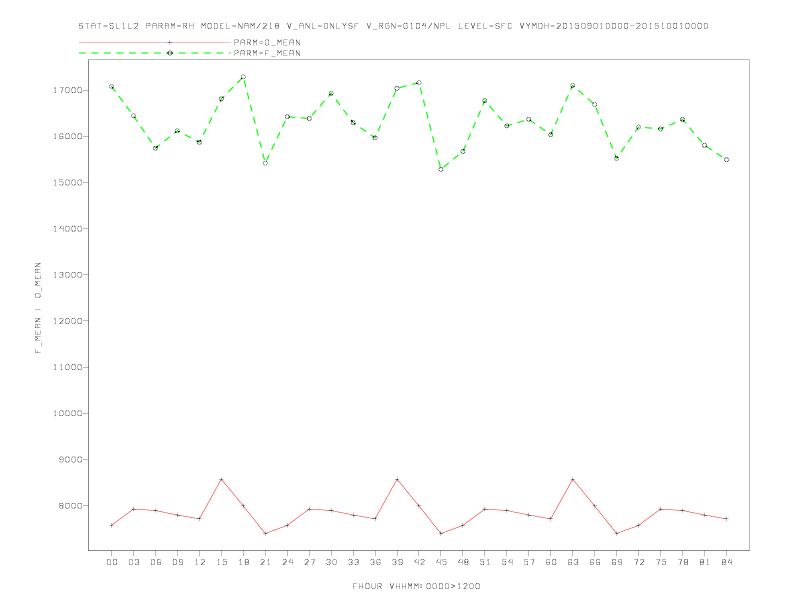Viewport: 792px width, 612px height.
Task: Click the 45 forecast hour tick label
Action: [441, 562]
